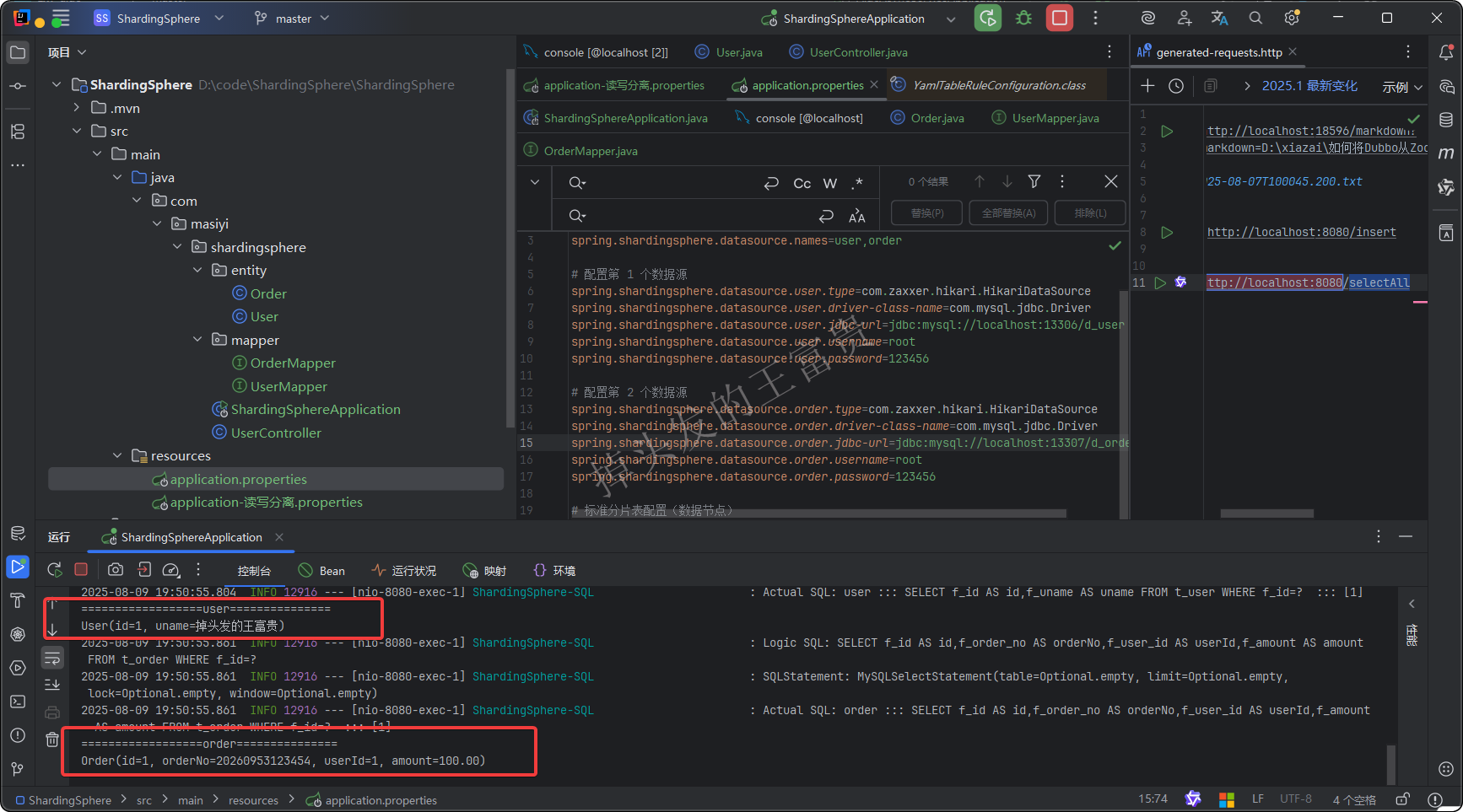Print console output with printer icon
Viewport: 1463px width, 812px height.
(x=52, y=713)
